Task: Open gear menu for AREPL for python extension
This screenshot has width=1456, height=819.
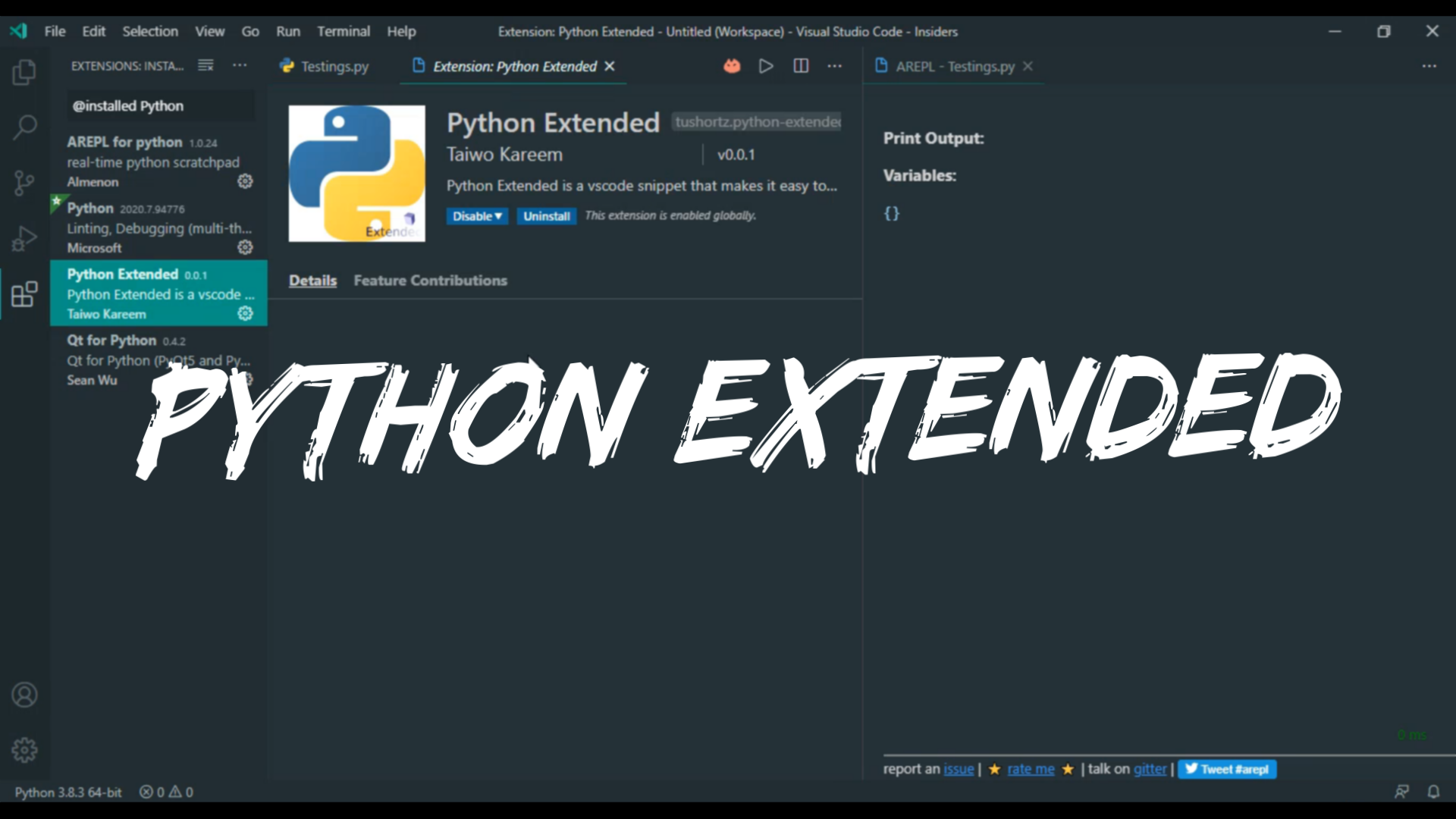Action: 245,181
